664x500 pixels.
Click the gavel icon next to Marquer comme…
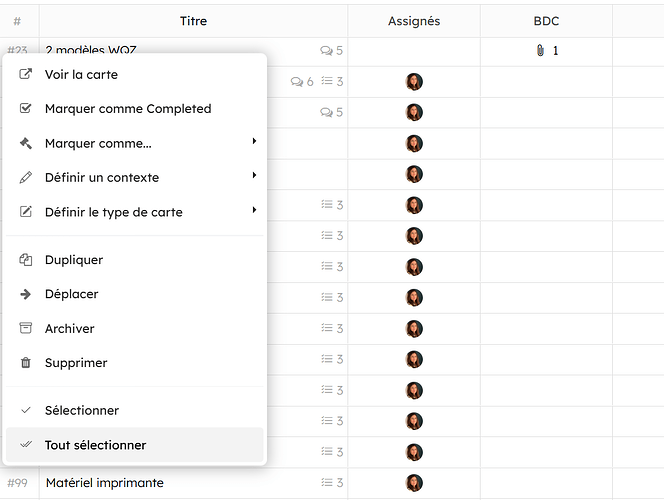[x=26, y=143]
